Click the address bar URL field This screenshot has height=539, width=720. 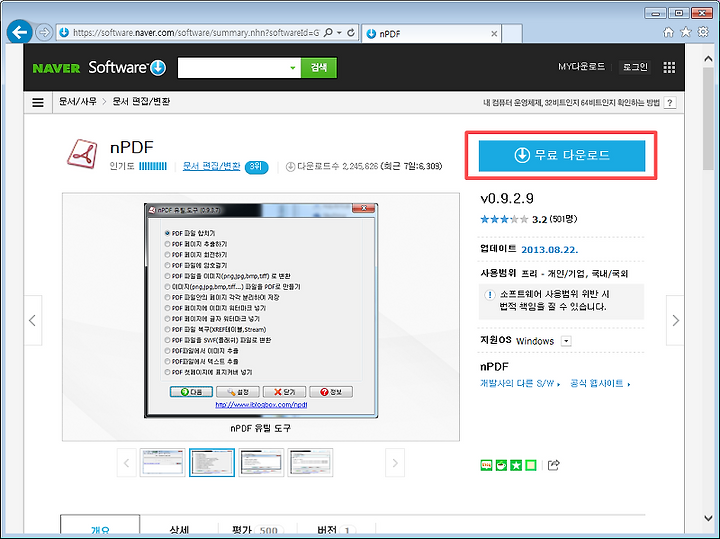click(196, 33)
